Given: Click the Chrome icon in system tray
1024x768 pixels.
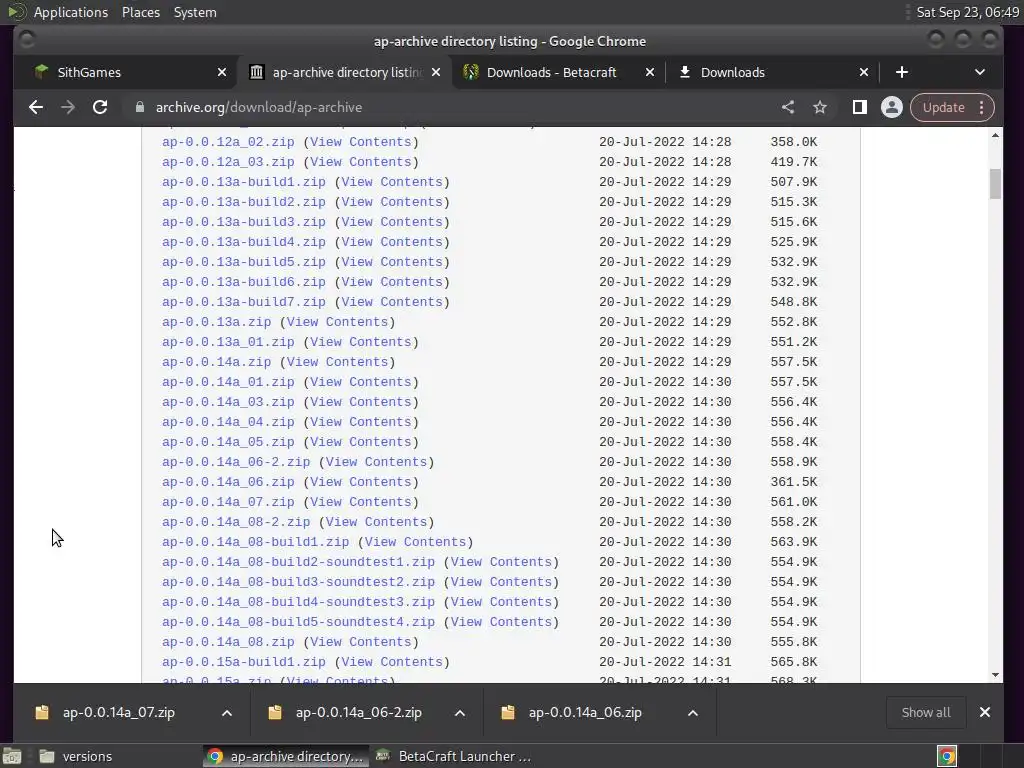Looking at the screenshot, I should [x=947, y=756].
